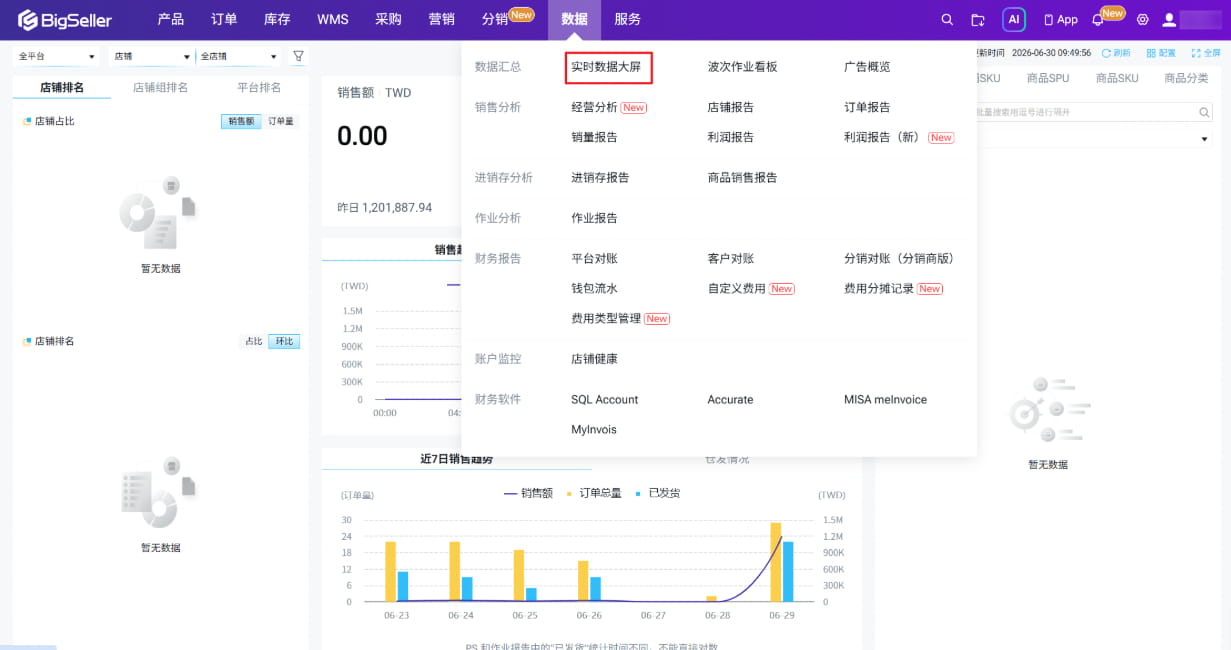Open the 库存 menu
The image size is (1231, 650).
pos(277,20)
